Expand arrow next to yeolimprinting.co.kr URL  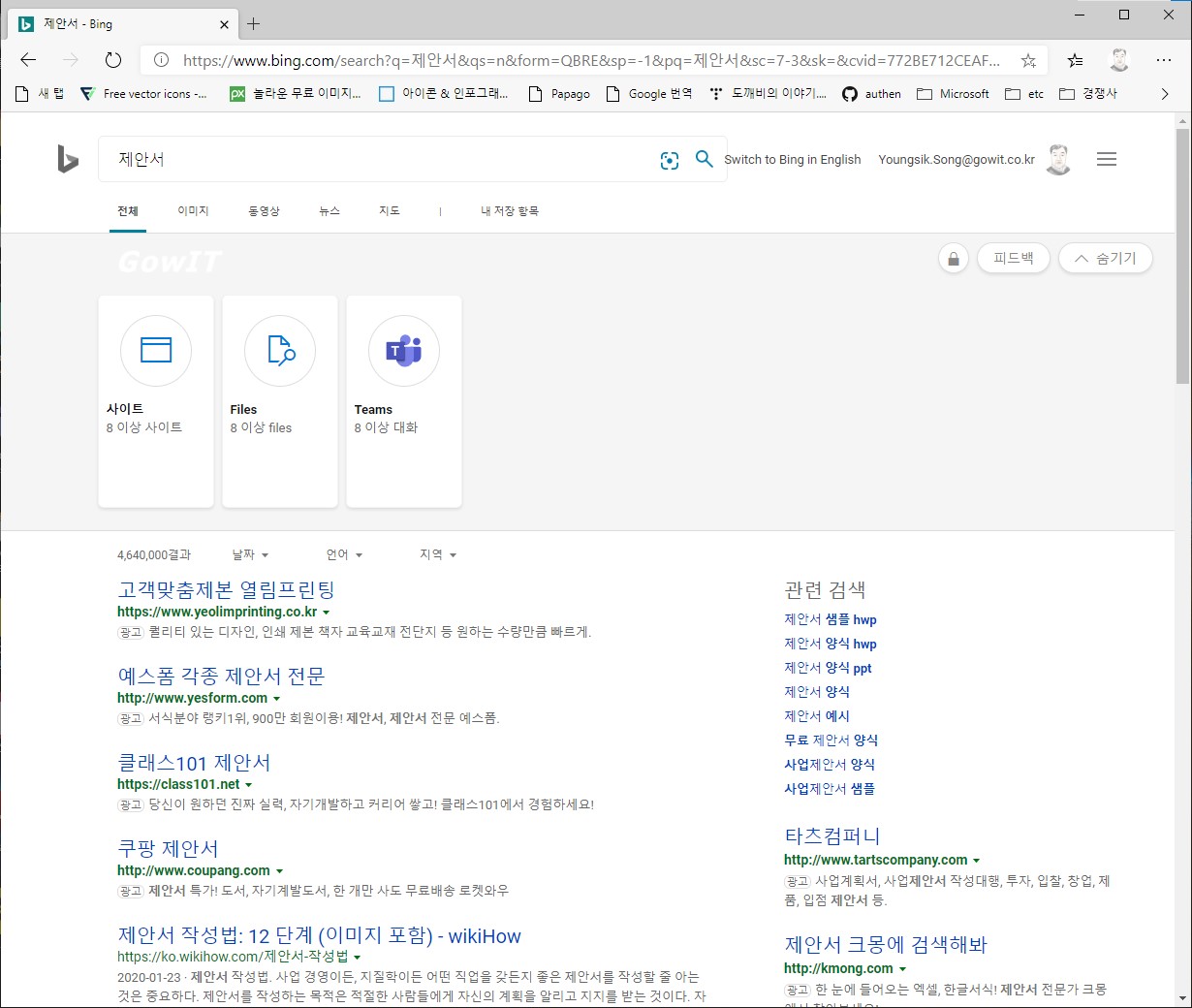click(x=326, y=613)
